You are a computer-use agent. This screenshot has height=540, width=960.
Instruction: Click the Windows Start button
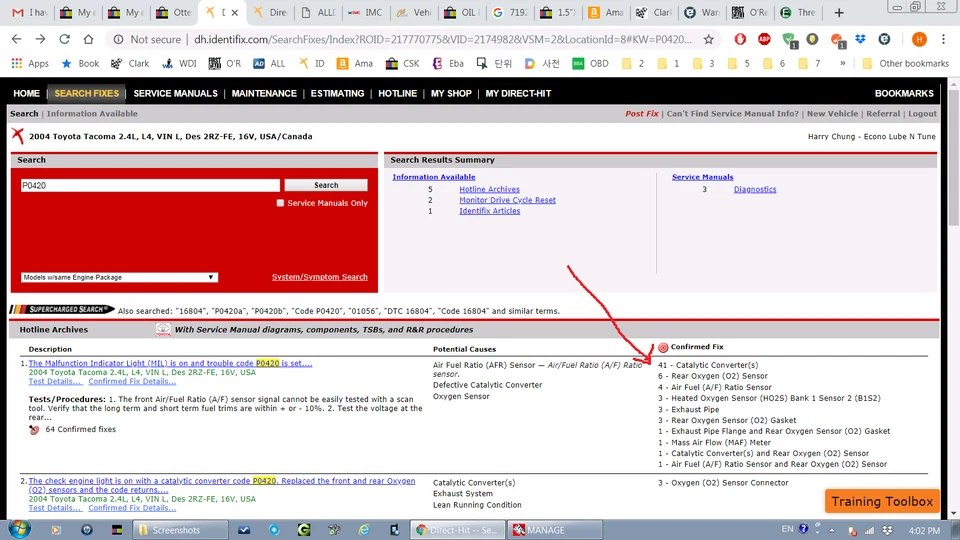click(19, 529)
